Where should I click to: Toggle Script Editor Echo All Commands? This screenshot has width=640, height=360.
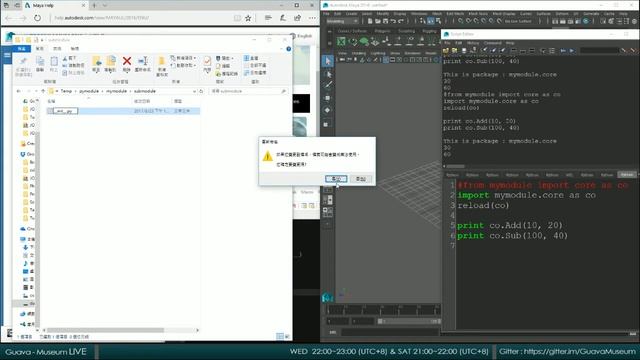[x=543, y=50]
